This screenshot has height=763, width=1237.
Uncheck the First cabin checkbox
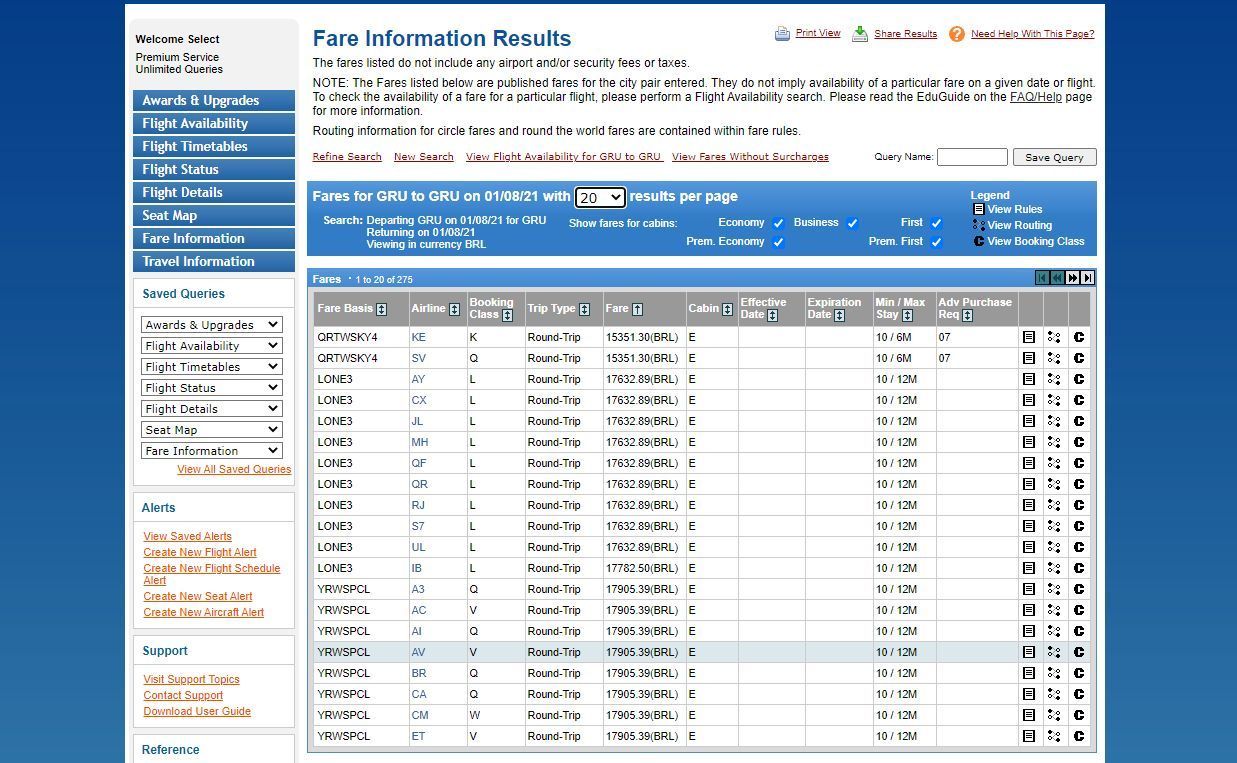tap(936, 223)
